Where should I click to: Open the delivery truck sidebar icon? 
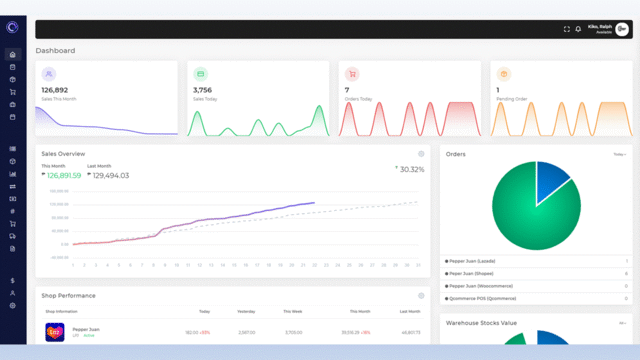[13, 236]
